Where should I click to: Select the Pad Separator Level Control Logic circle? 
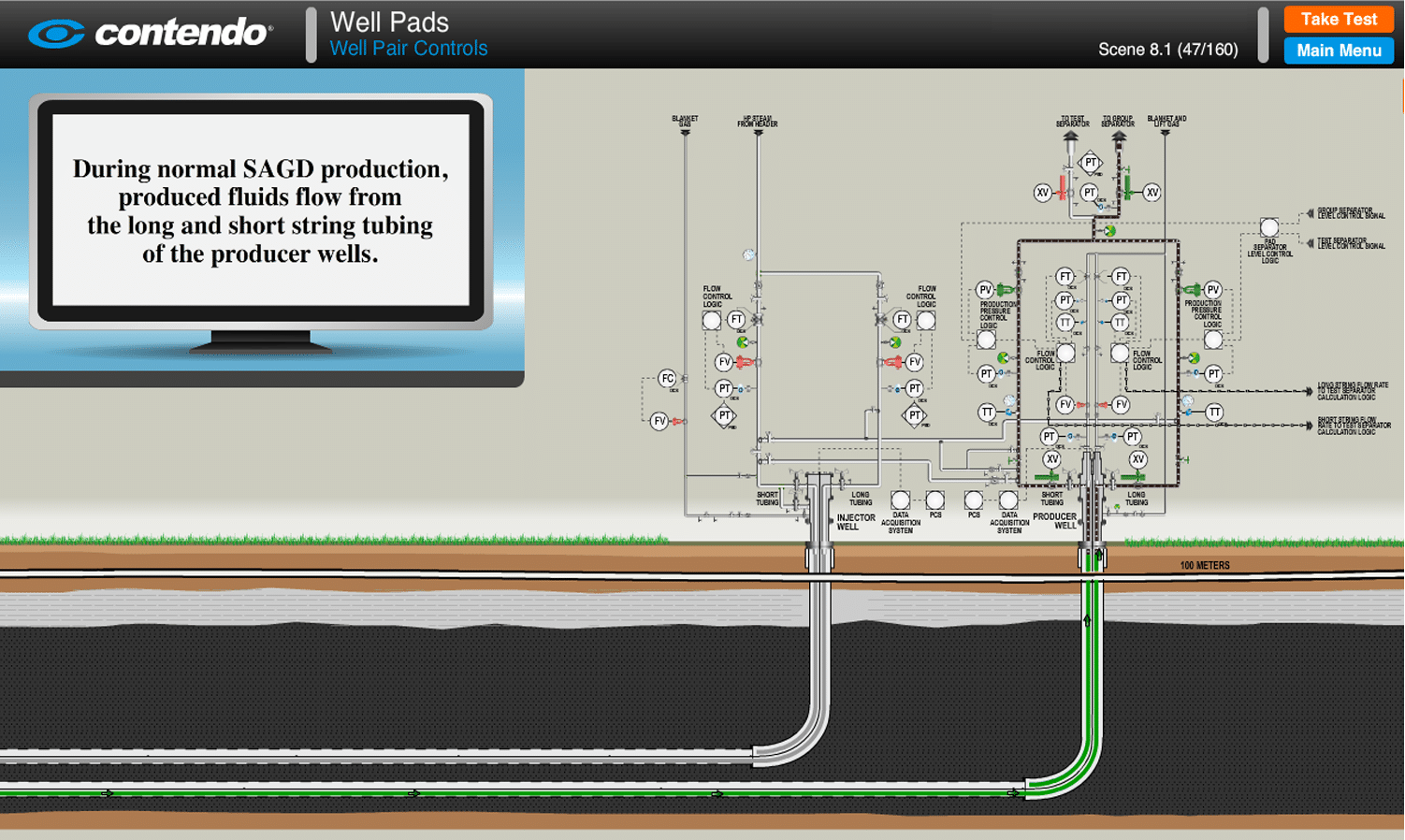[1269, 227]
